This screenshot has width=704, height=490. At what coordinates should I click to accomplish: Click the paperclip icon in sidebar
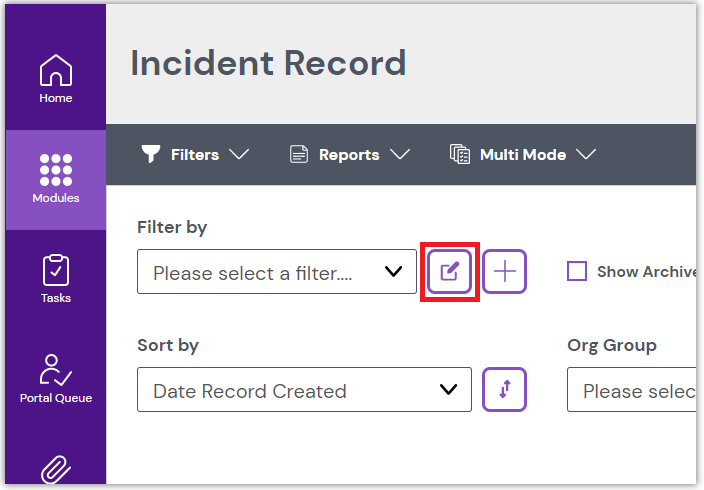56,470
